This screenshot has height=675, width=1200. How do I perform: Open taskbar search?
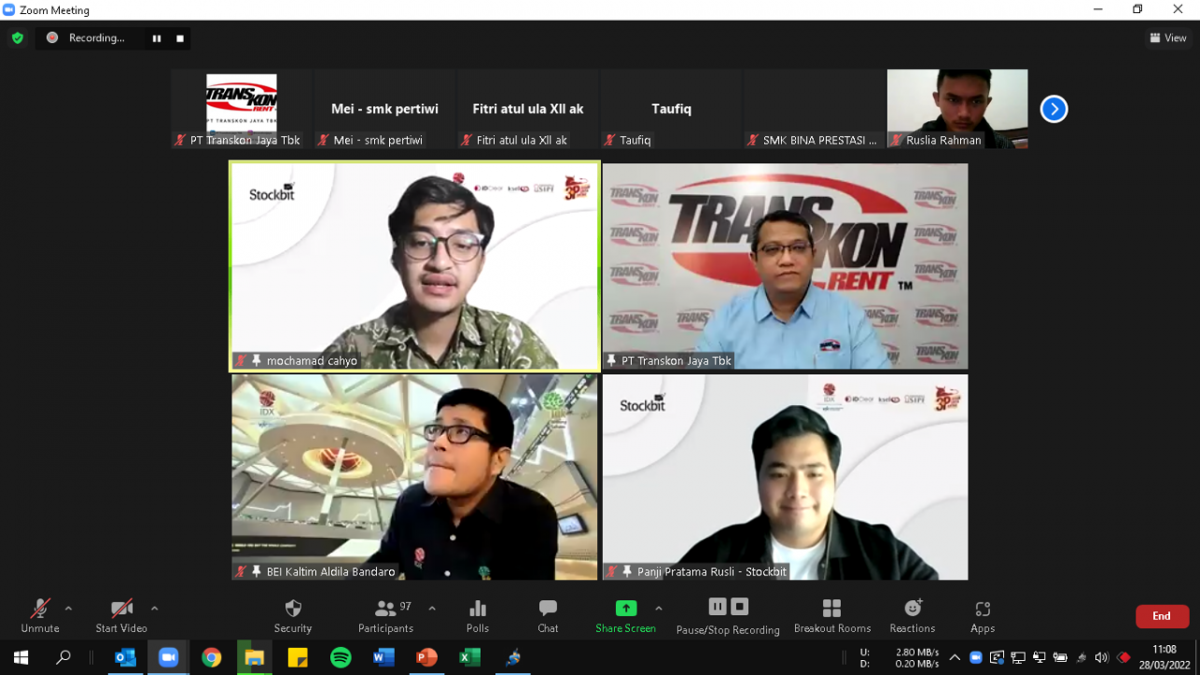tap(64, 657)
